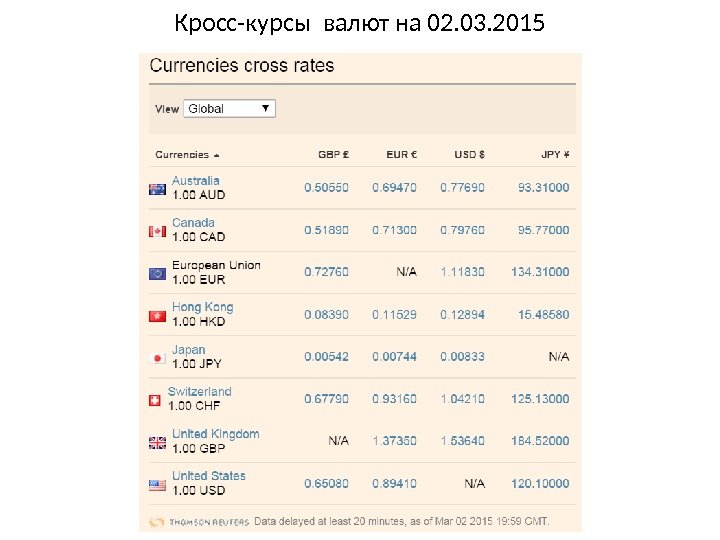Click the Canada flag icon
This screenshot has height=540, width=720.
pos(157,231)
